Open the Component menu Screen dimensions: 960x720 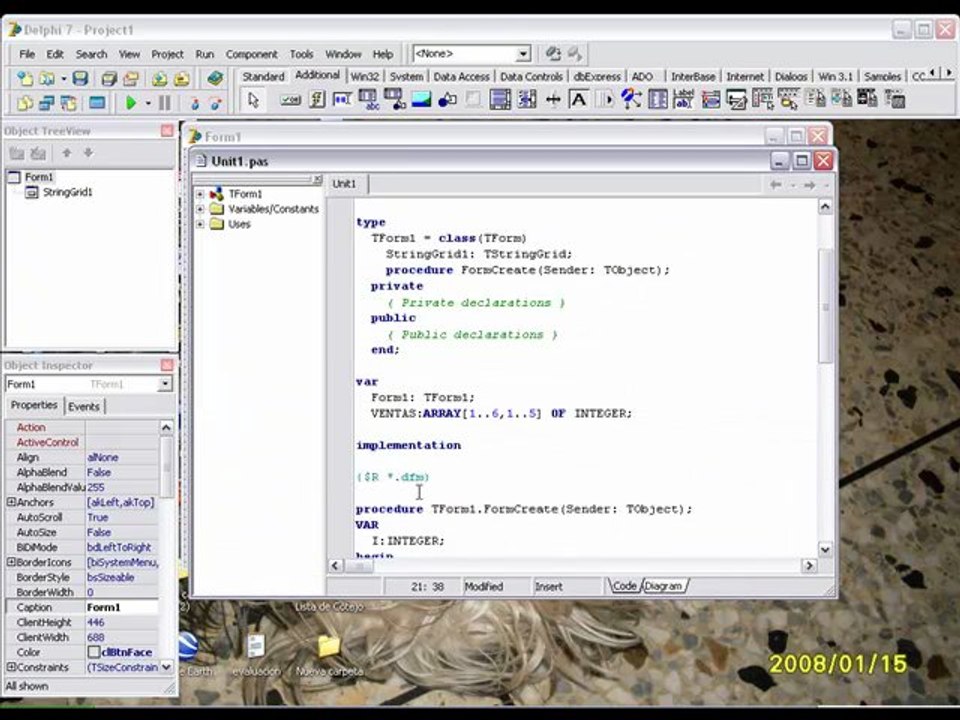tap(252, 54)
